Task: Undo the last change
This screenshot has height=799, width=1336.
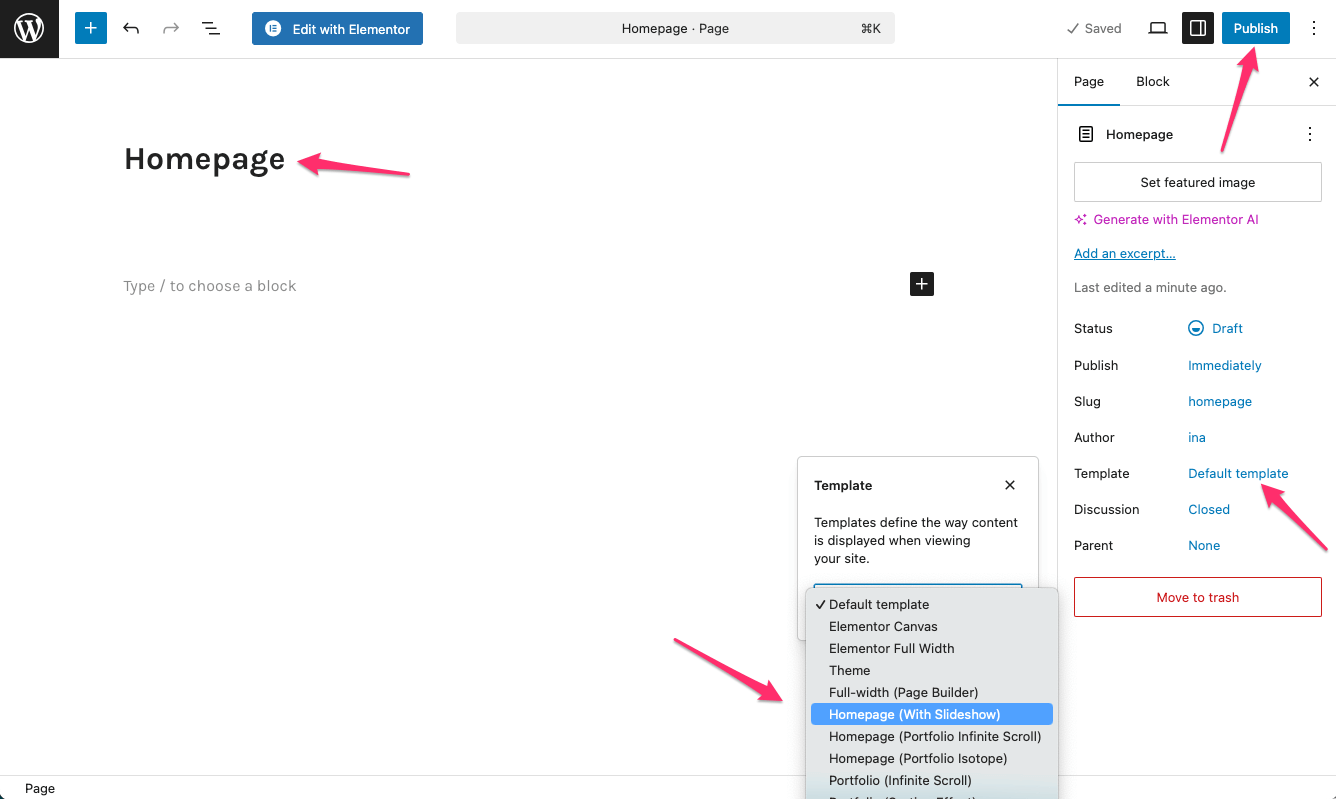Action: (131, 28)
